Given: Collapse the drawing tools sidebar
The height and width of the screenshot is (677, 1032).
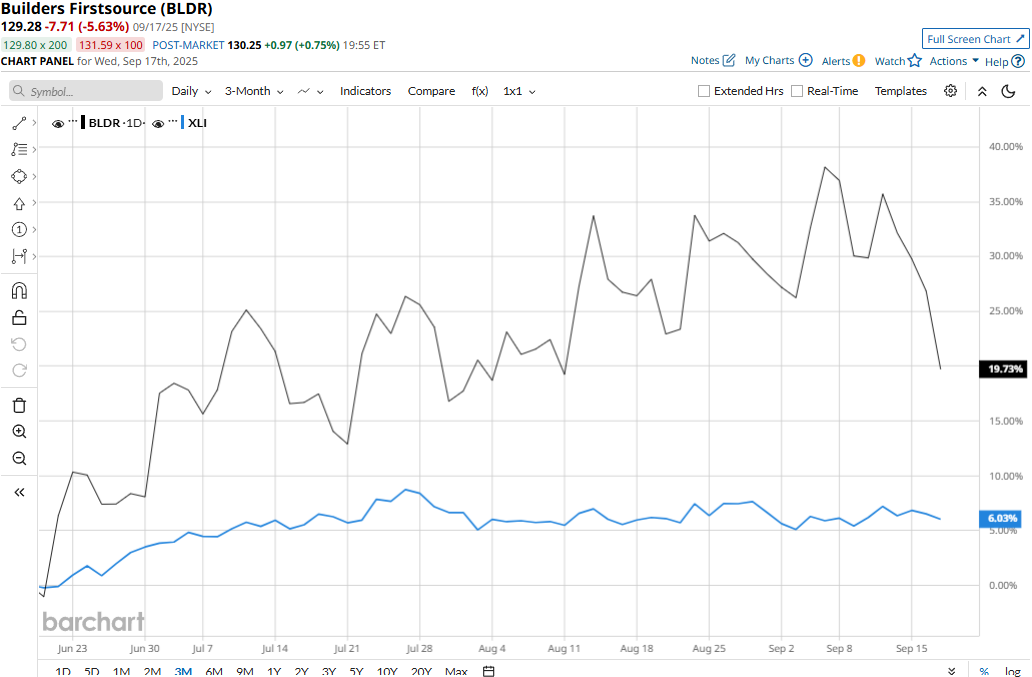Looking at the screenshot, I should 19,492.
